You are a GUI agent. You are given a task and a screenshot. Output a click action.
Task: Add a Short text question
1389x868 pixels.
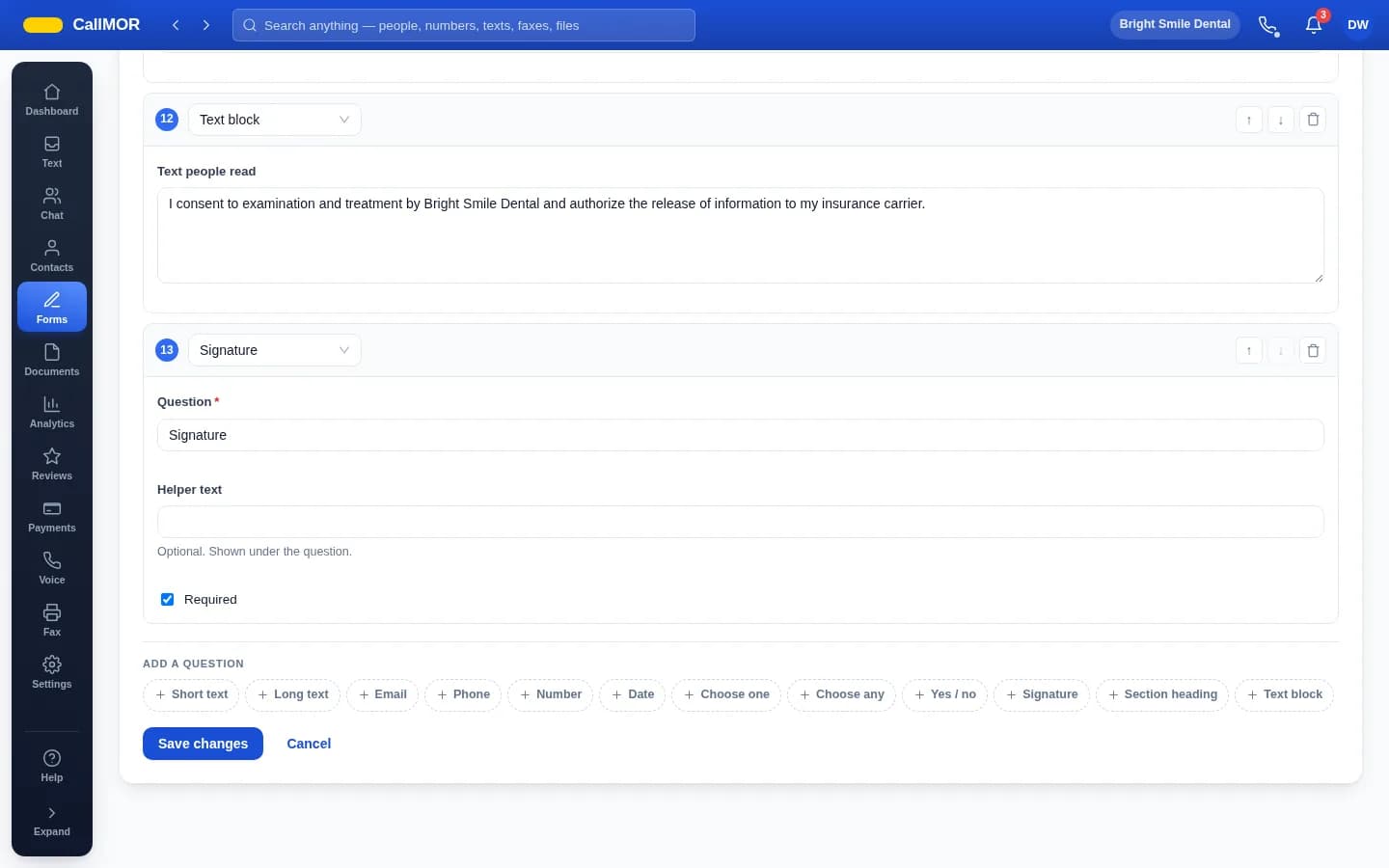point(191,694)
